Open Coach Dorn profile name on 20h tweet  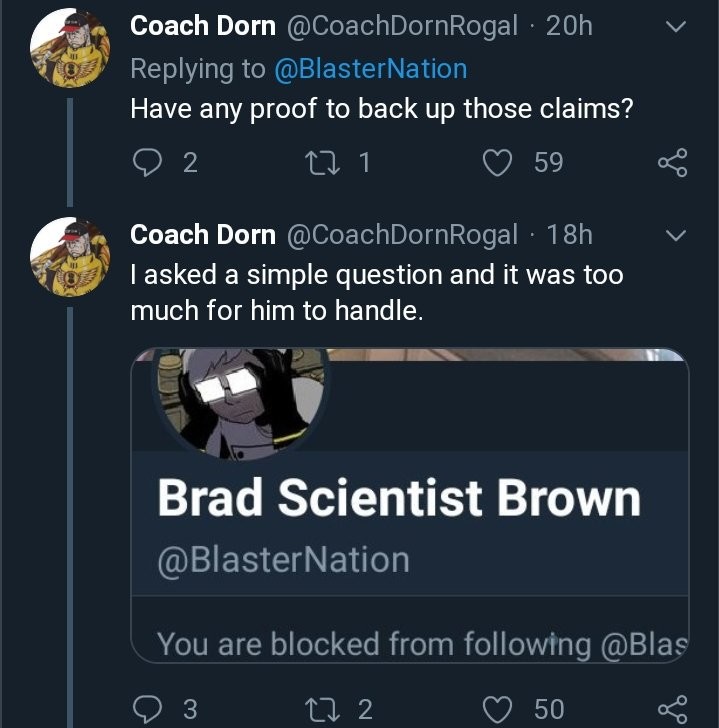point(203,27)
